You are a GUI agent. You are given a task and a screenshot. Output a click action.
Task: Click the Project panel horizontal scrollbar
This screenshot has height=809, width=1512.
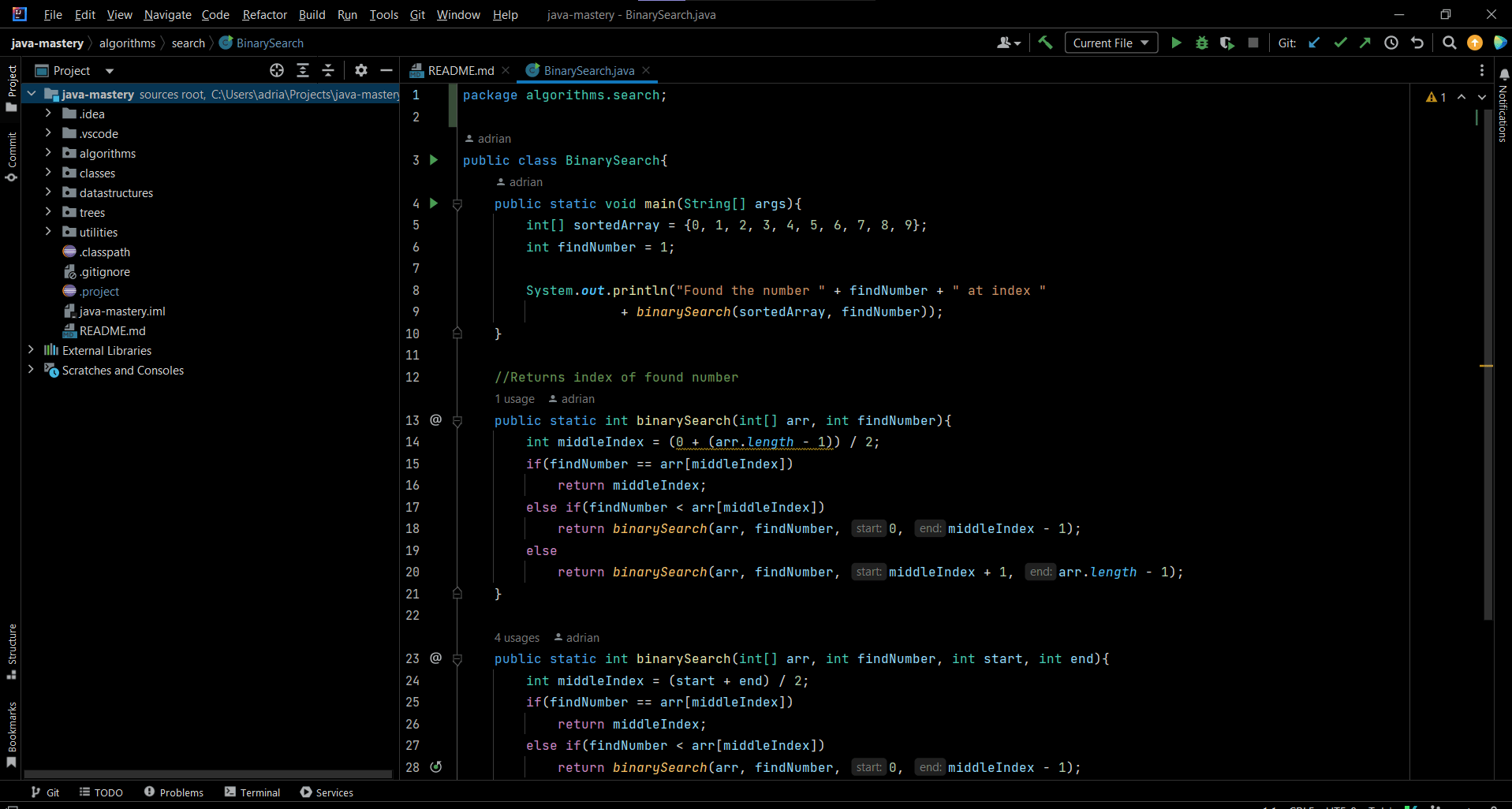pyautogui.click(x=208, y=774)
